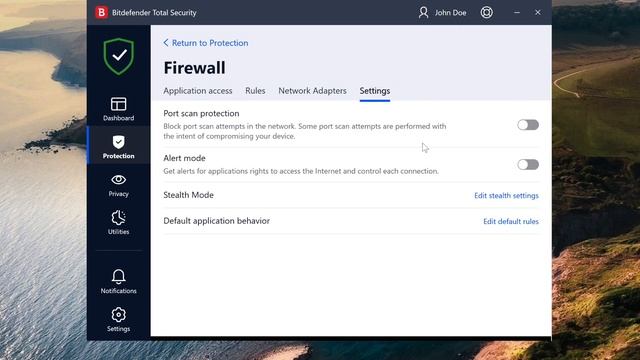The width and height of the screenshot is (640, 360).
Task: Open John Doe account profile
Action: pyautogui.click(x=442, y=13)
